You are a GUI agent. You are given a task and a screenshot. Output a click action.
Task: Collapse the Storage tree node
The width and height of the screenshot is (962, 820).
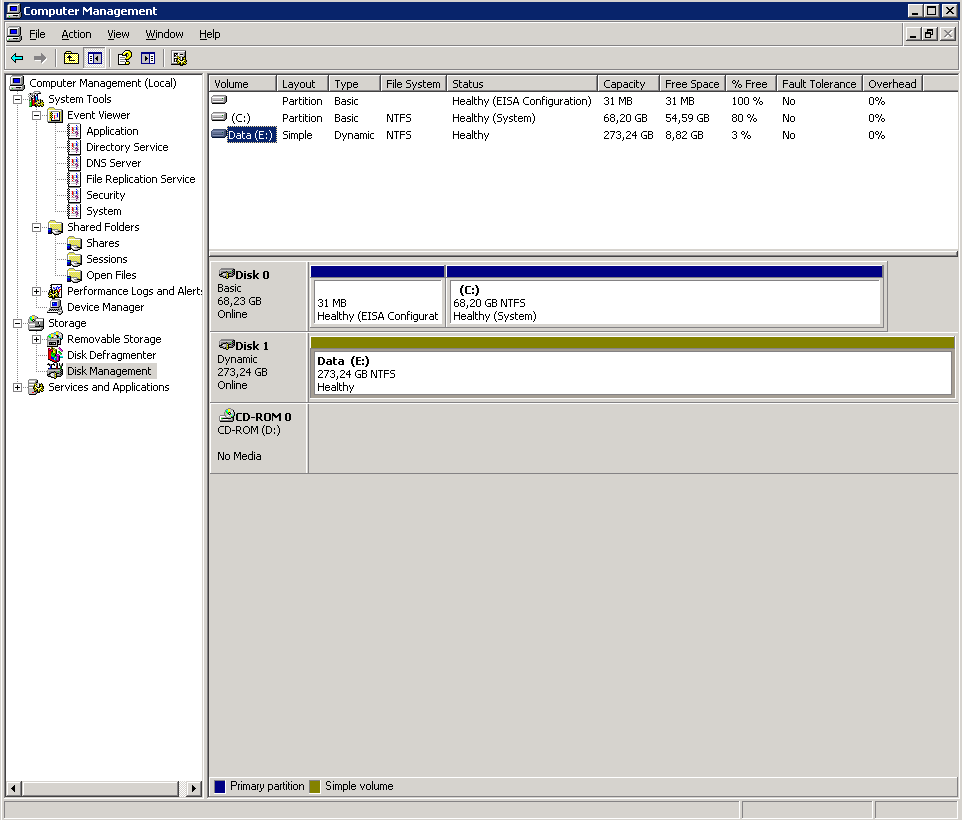(x=17, y=323)
